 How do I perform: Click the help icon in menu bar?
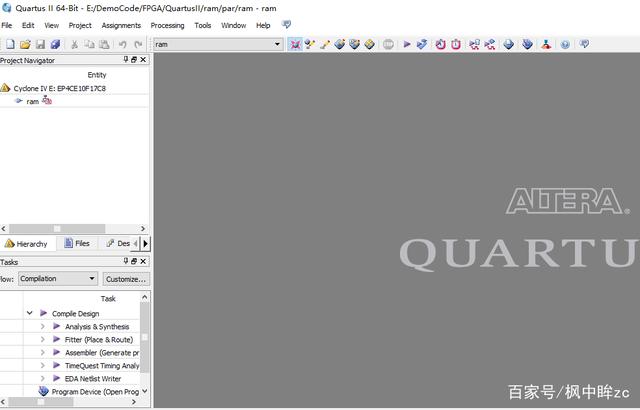287,24
